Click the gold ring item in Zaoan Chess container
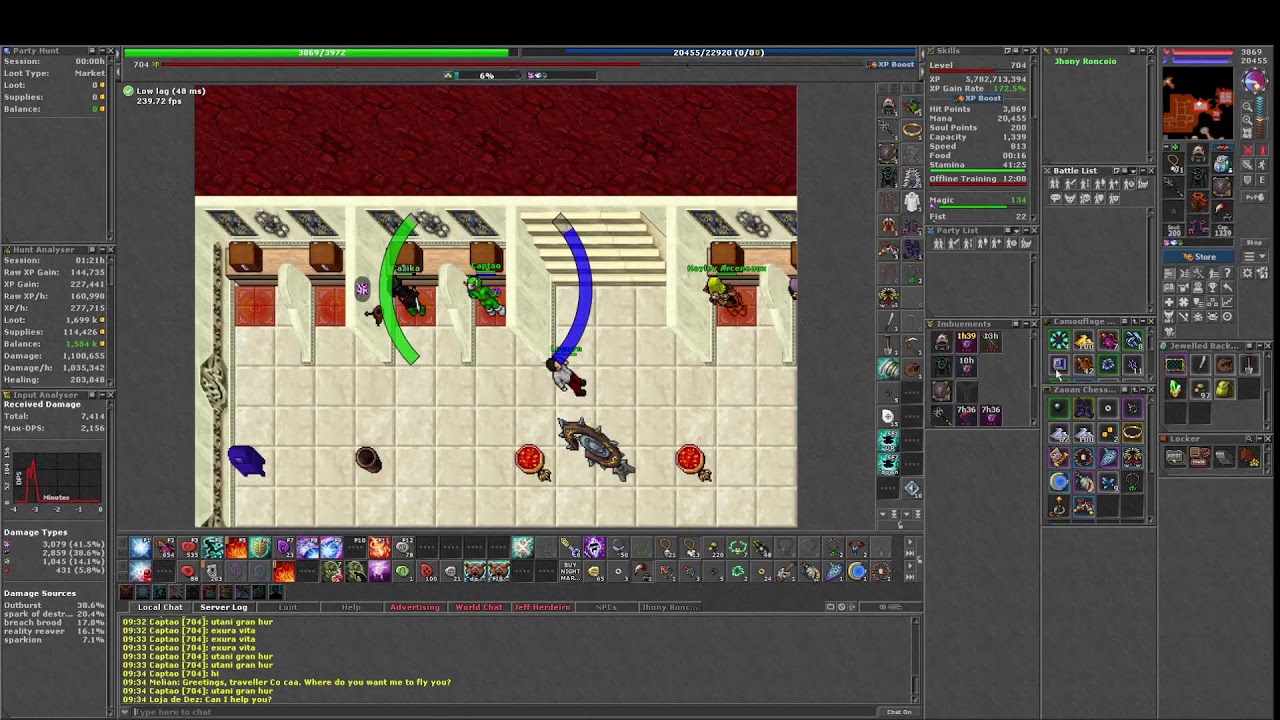Screen dimensions: 1280x720 (1133, 432)
